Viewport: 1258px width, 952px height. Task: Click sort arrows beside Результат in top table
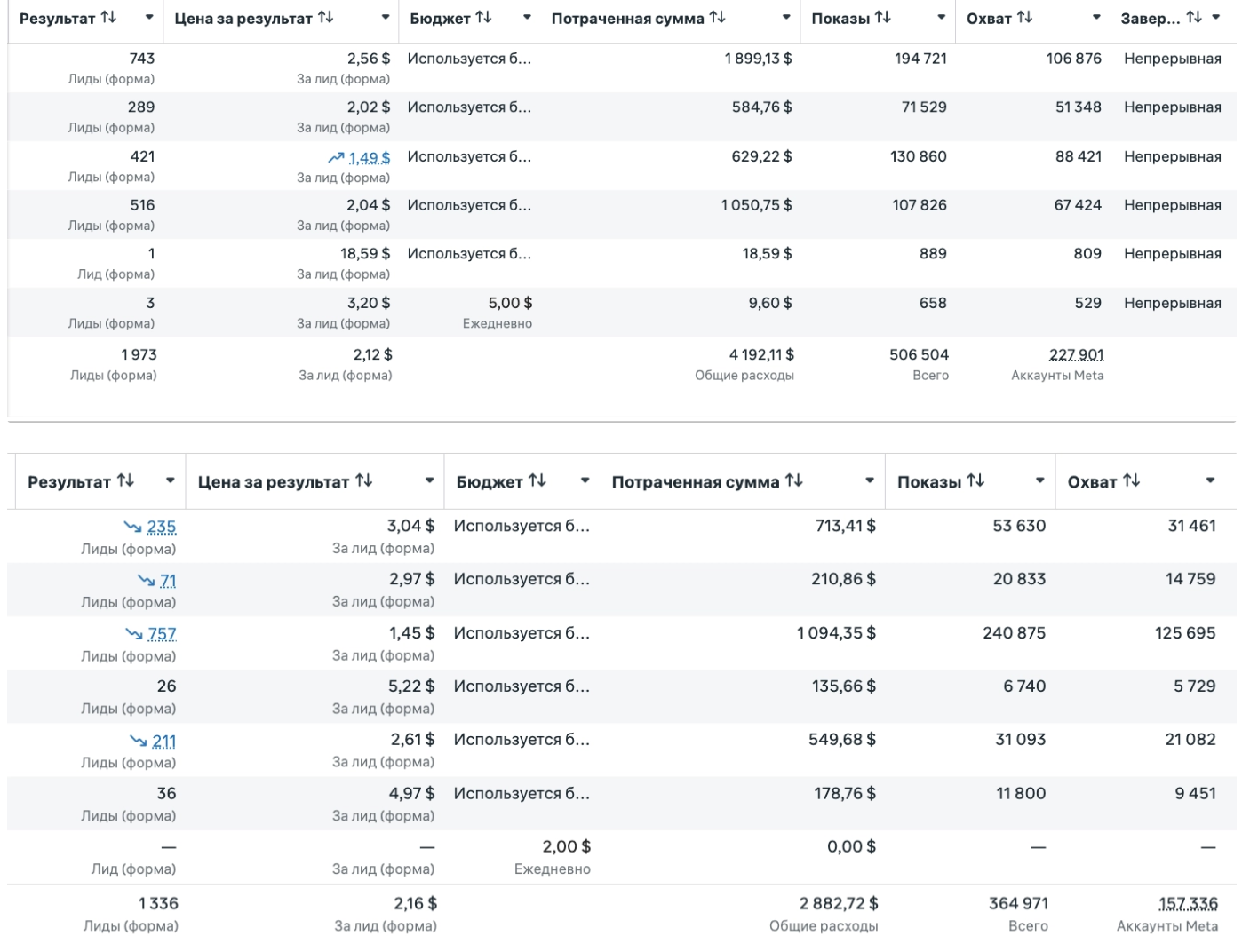click(x=108, y=17)
